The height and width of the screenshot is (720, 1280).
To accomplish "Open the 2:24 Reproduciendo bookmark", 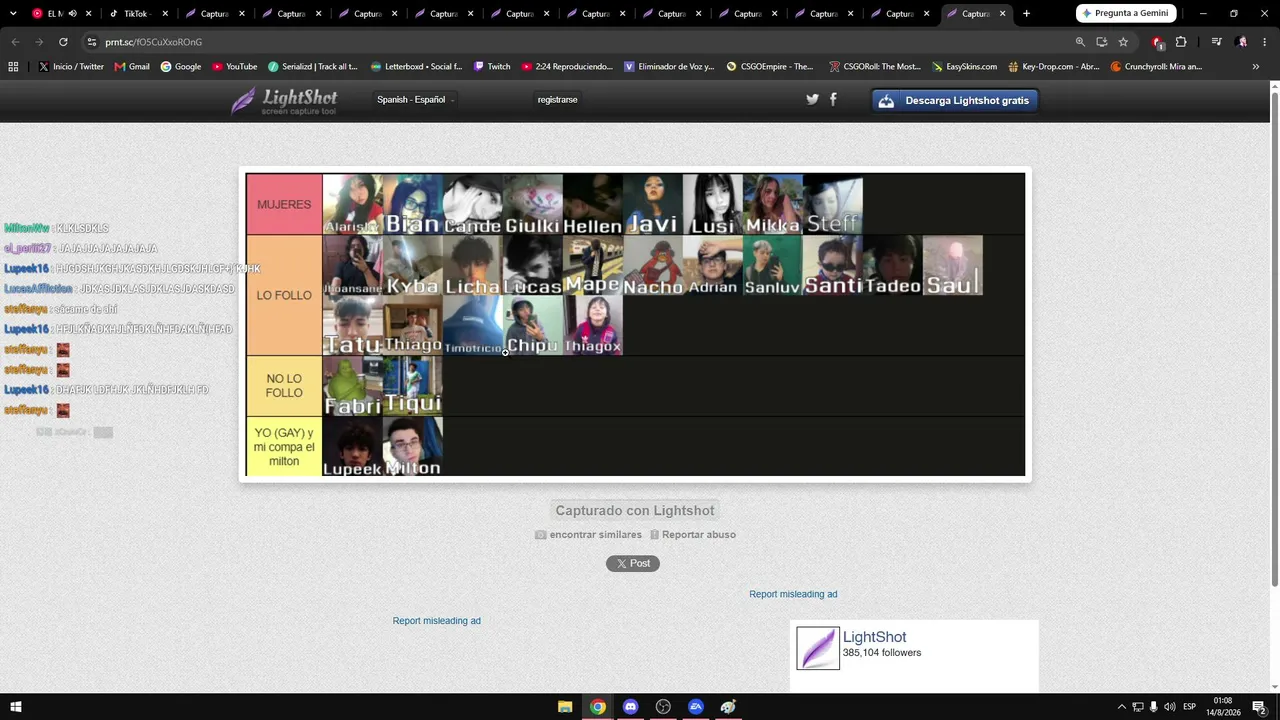I will click(x=566, y=67).
